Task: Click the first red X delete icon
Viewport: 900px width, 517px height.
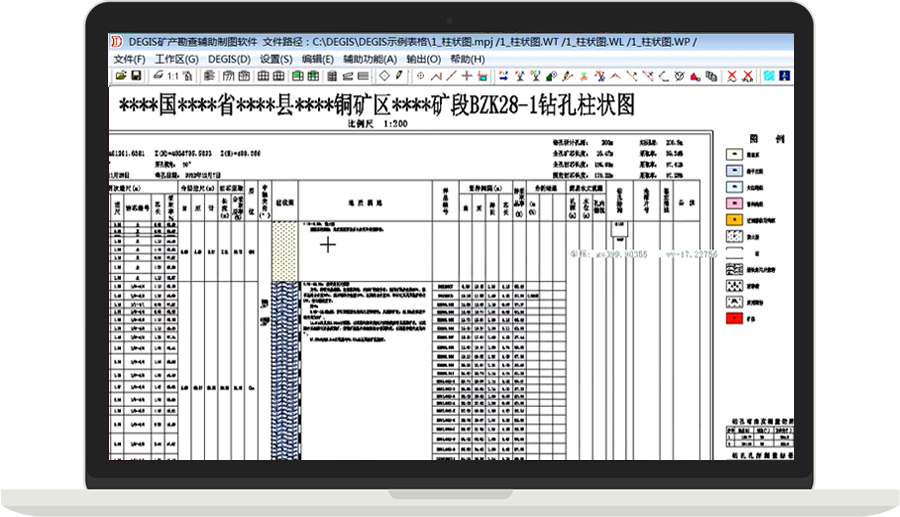Action: (x=732, y=76)
